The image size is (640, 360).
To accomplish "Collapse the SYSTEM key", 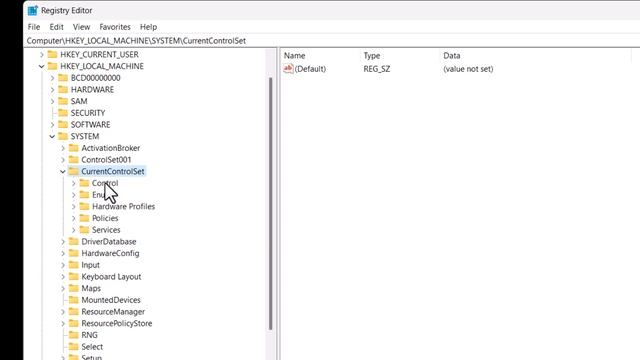I will click(52, 136).
